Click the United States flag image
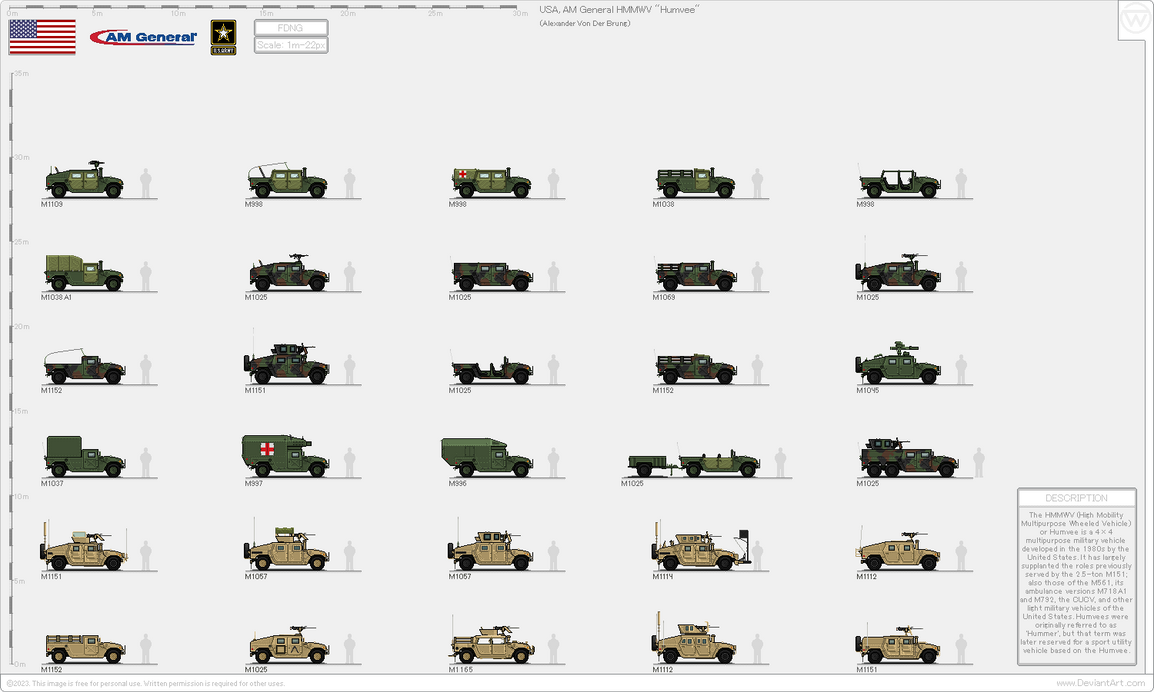This screenshot has width=1154, height=692. pos(42,37)
